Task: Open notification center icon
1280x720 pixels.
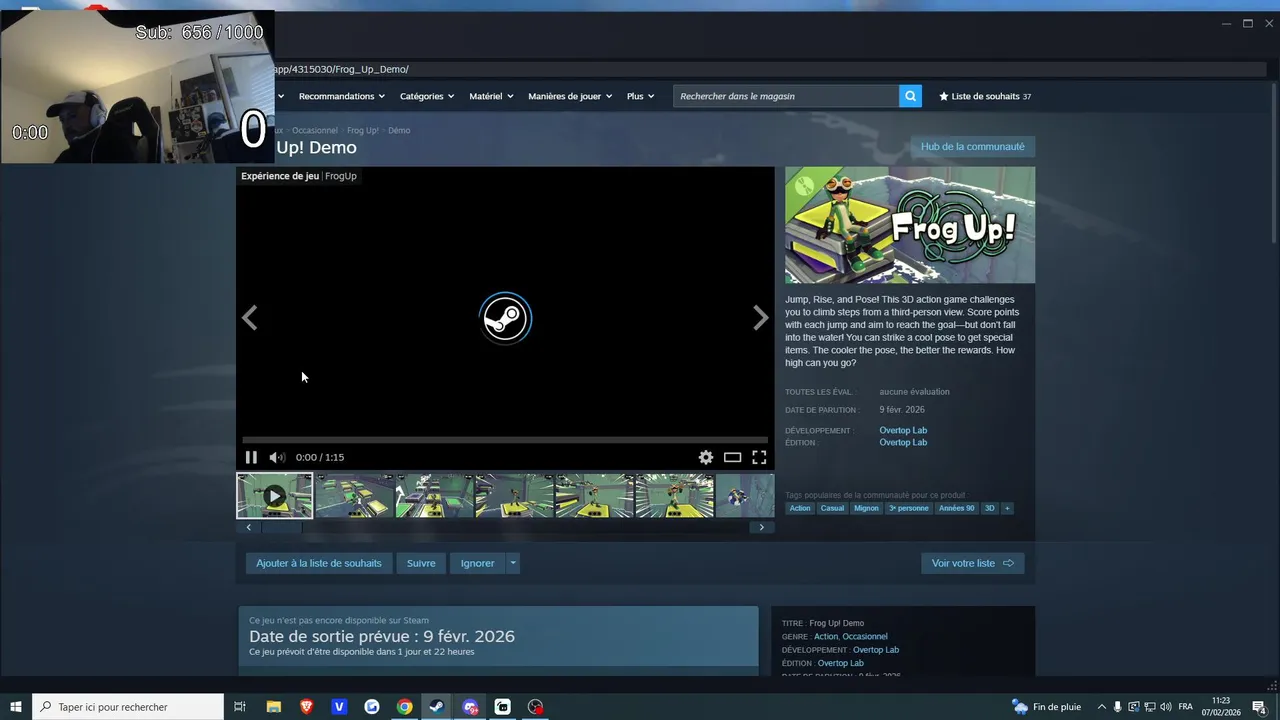Action: click(x=1259, y=707)
